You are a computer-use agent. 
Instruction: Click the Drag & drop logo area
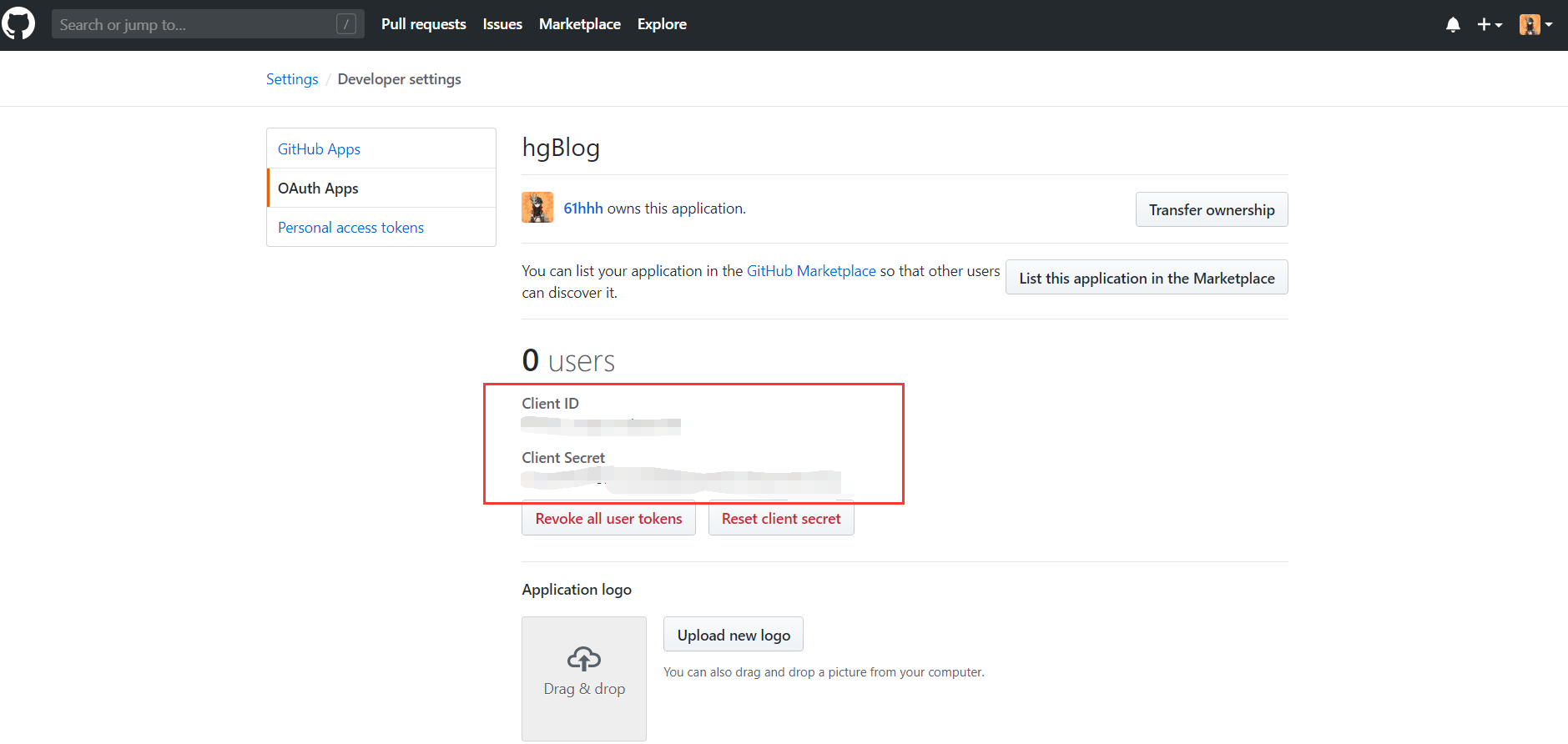pos(584,678)
